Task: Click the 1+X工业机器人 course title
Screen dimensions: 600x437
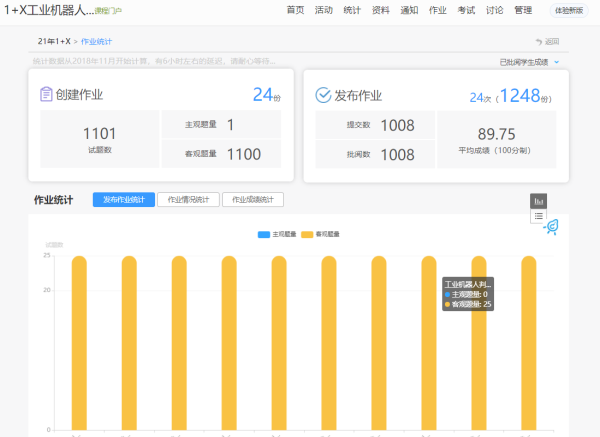Action: pyautogui.click(x=49, y=10)
